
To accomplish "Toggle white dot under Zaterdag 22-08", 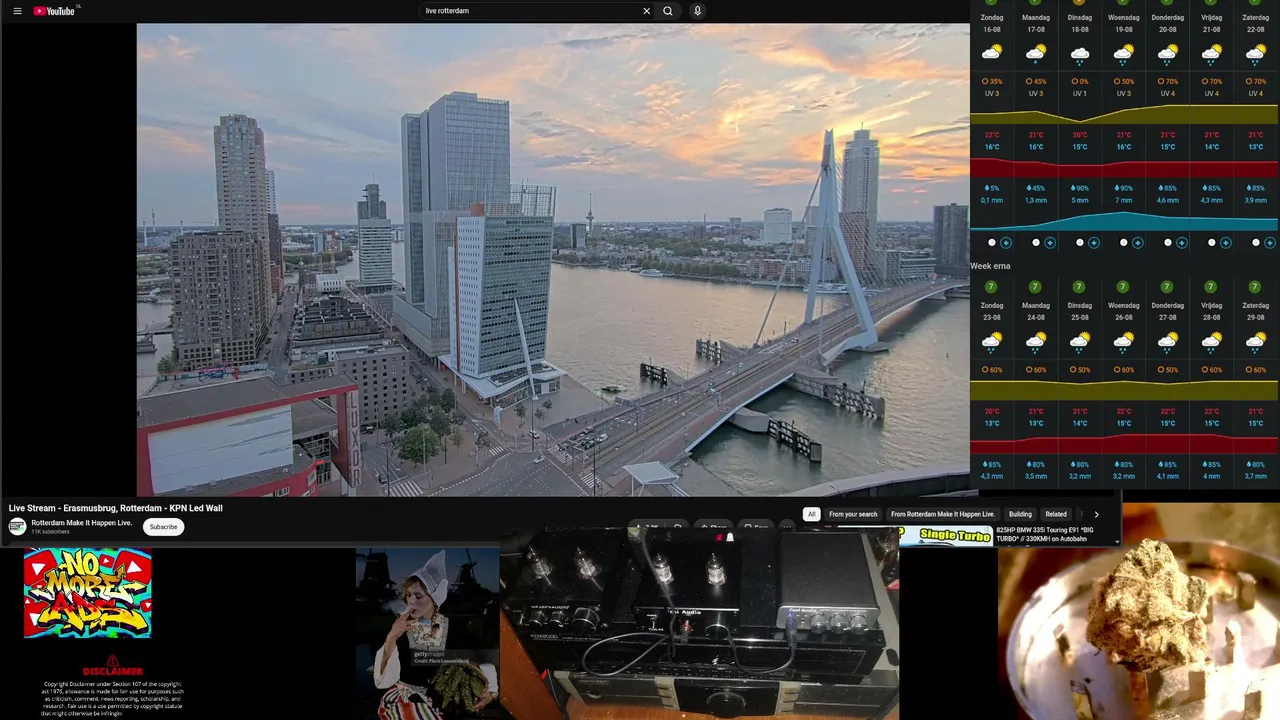I will (x=1256, y=243).
